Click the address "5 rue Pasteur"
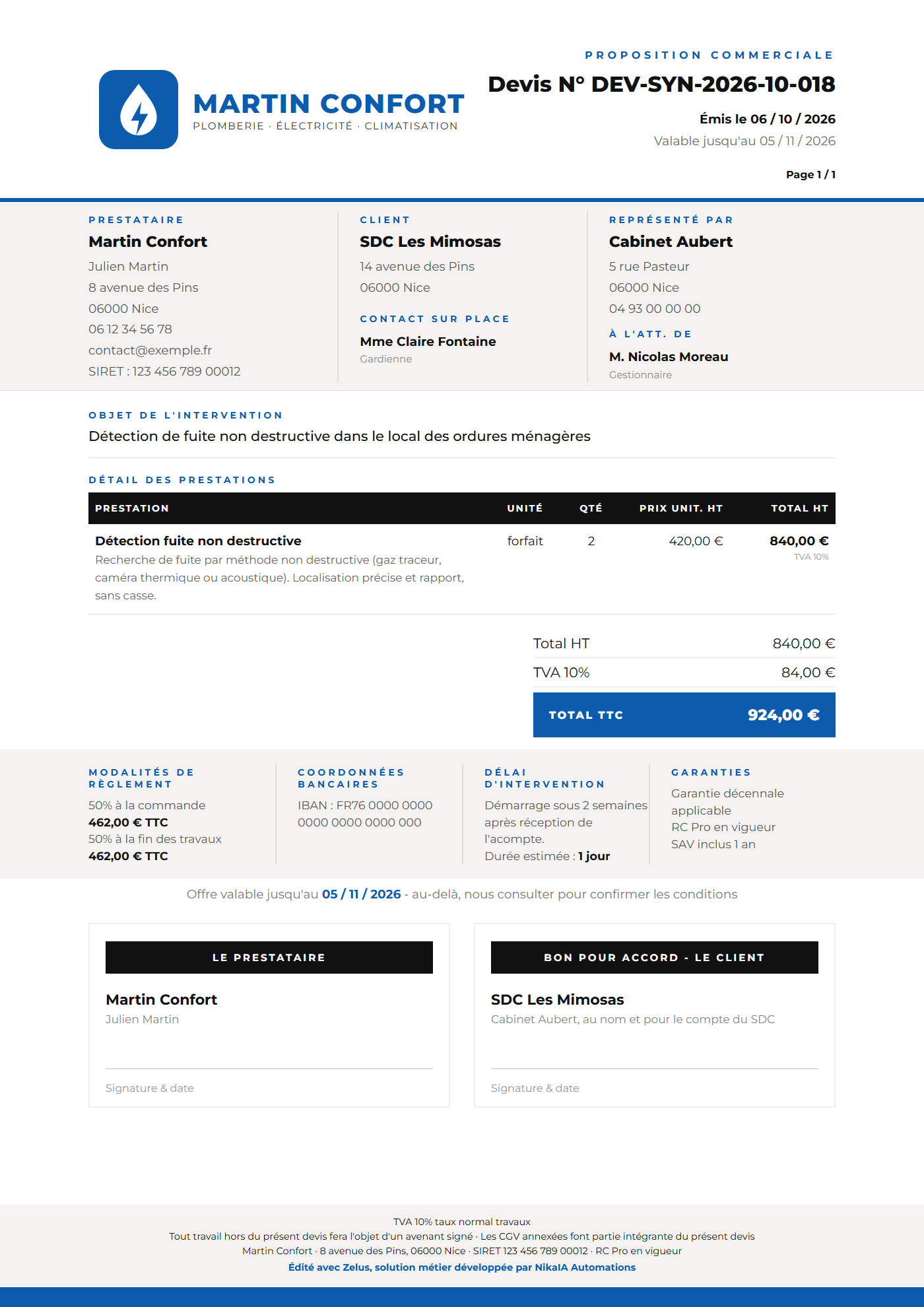The image size is (924, 1307). (x=649, y=267)
